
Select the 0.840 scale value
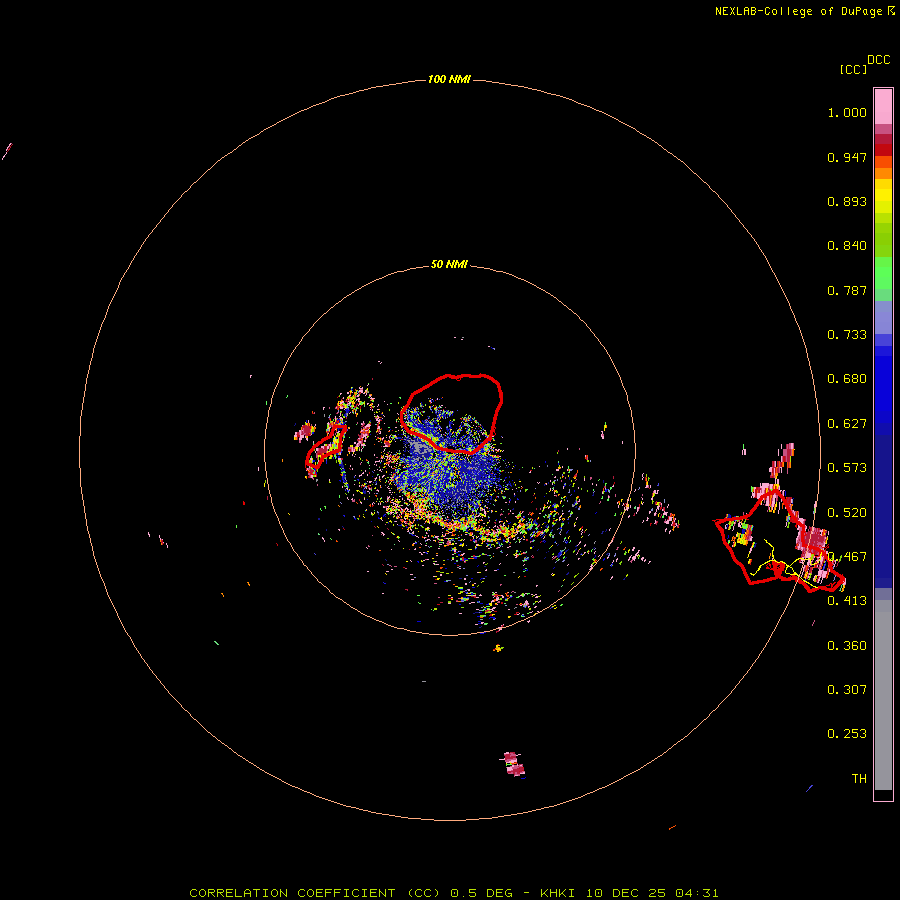(847, 246)
